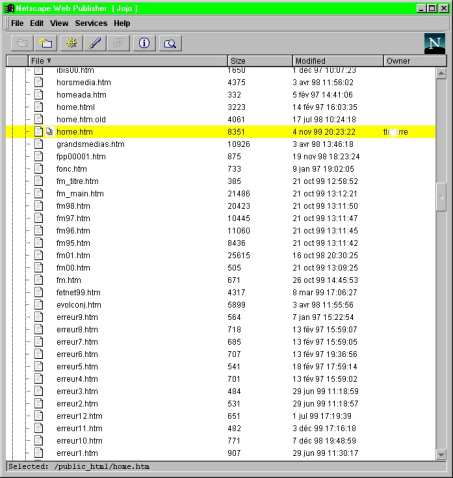Click the status bar path /public_html/home.htm

pyautogui.click(x=102, y=466)
